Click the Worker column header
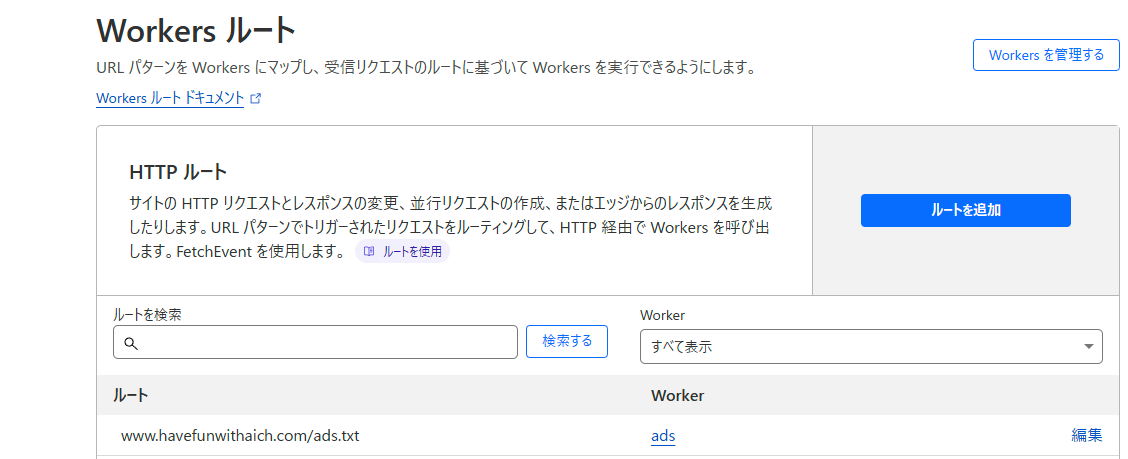Screen dimensions: 1128x459 tap(677, 395)
